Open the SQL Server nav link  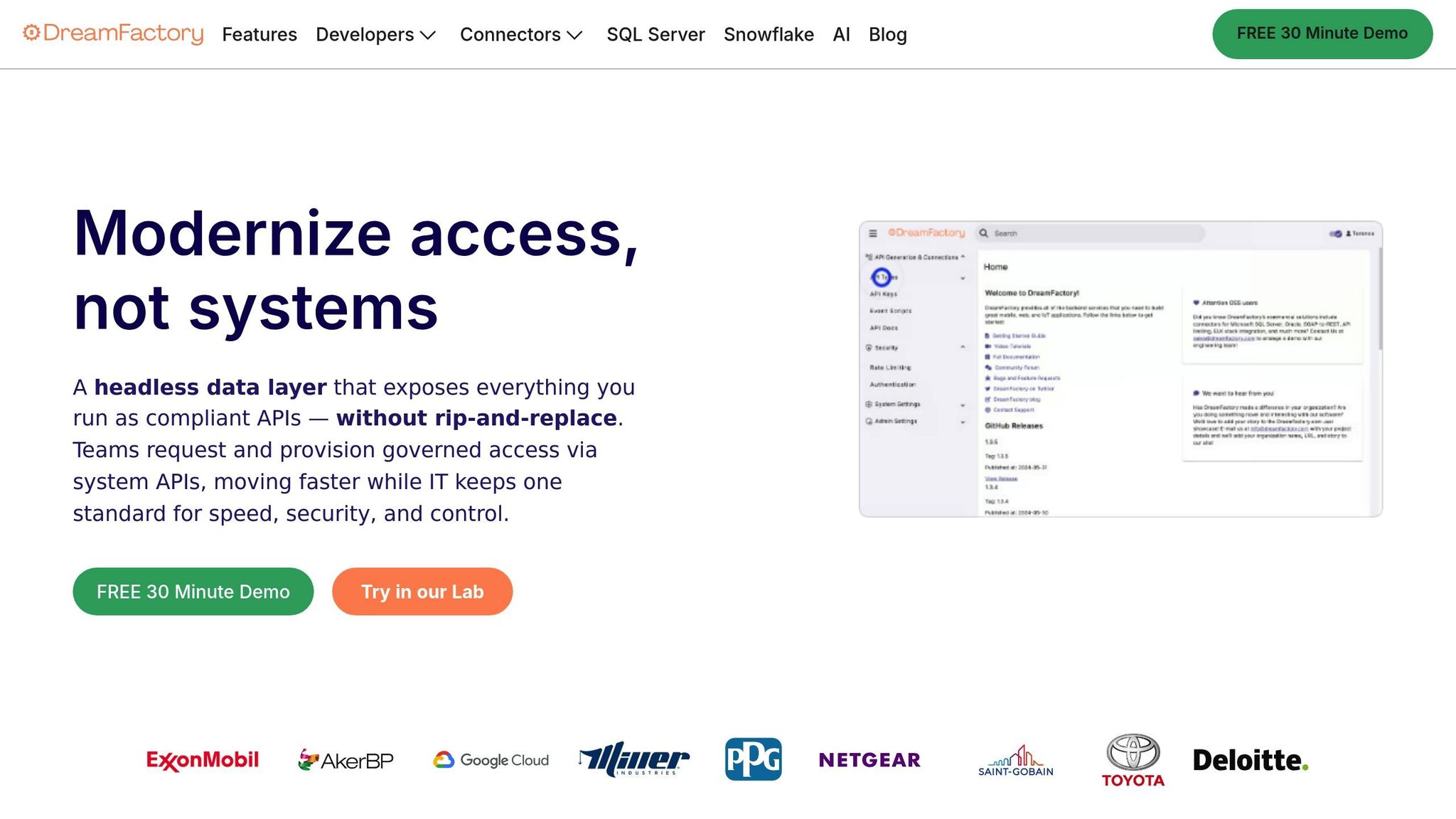pos(655,34)
